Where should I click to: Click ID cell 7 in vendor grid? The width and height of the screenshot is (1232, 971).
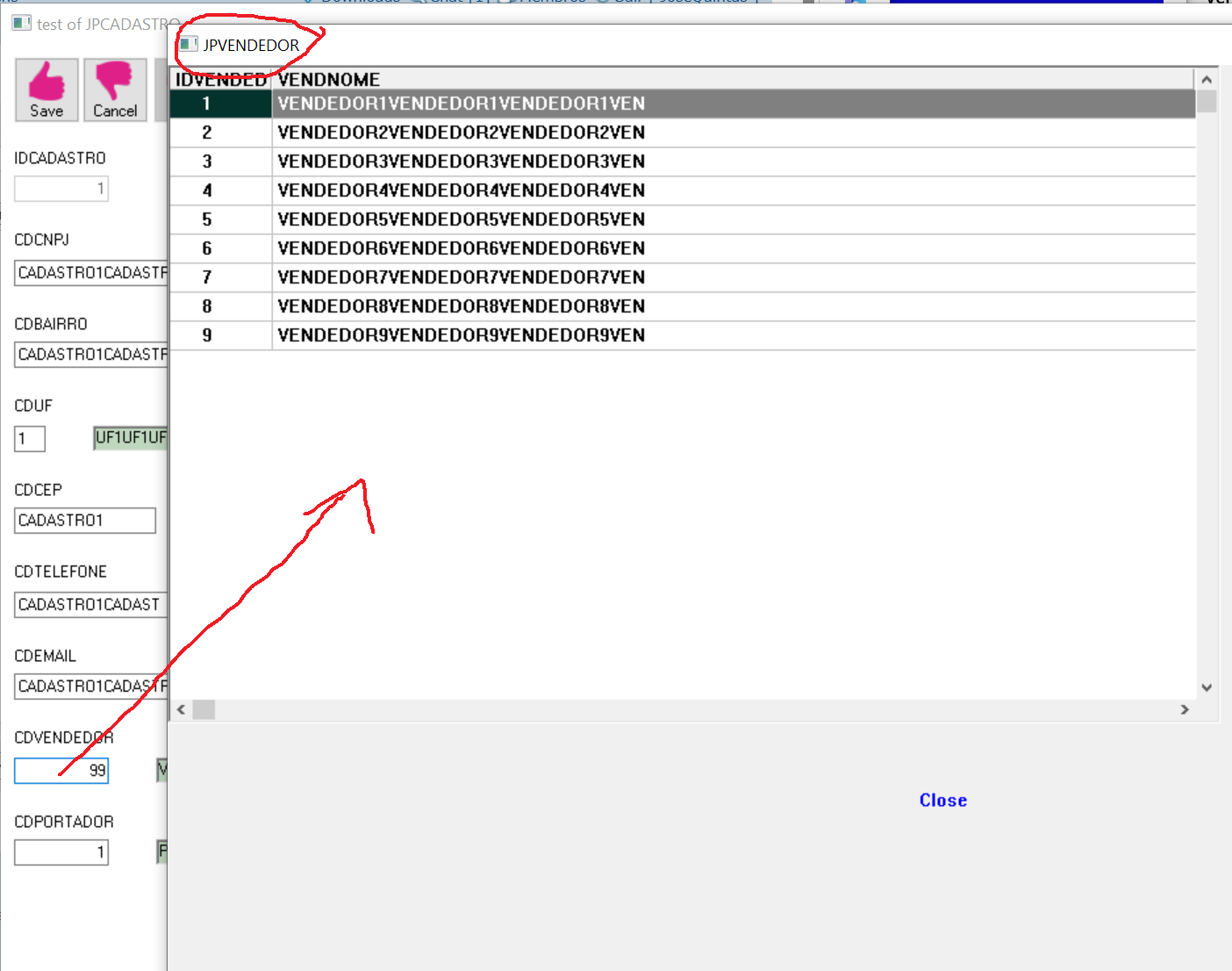coord(221,277)
